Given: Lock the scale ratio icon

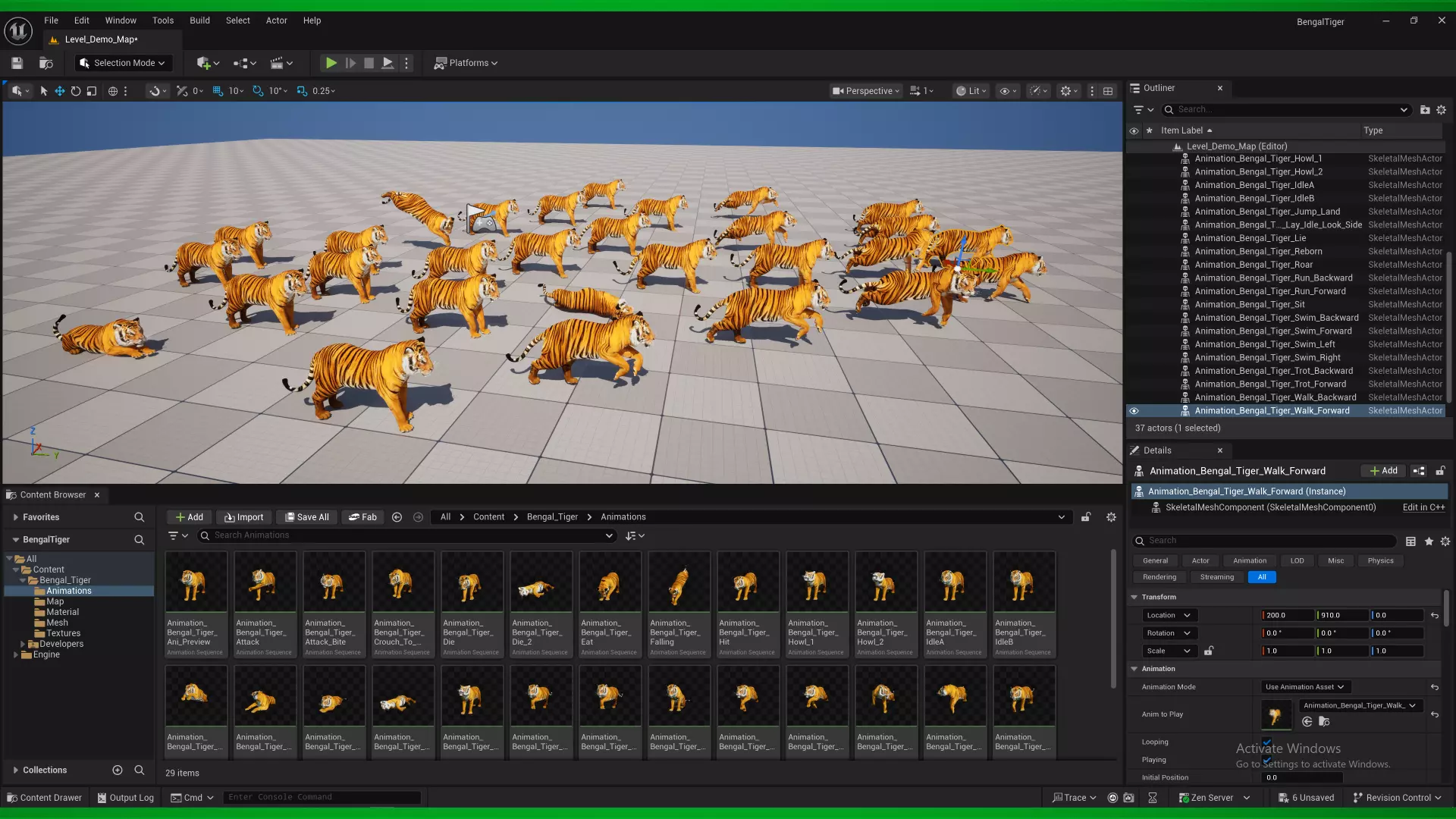Looking at the screenshot, I should pos(1209,651).
